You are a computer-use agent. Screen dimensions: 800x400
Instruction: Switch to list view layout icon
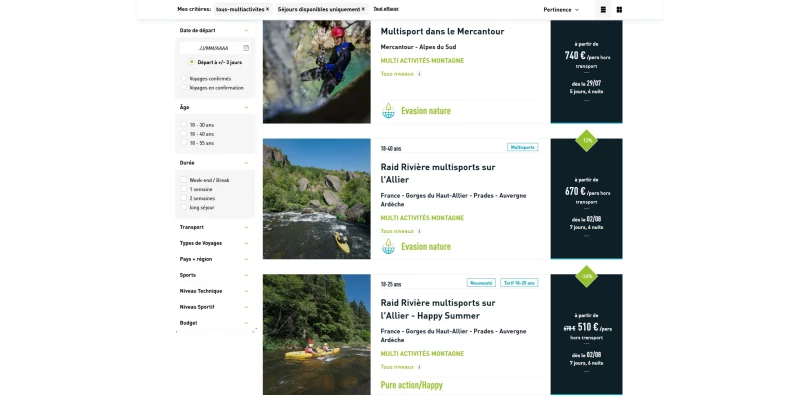tap(603, 10)
